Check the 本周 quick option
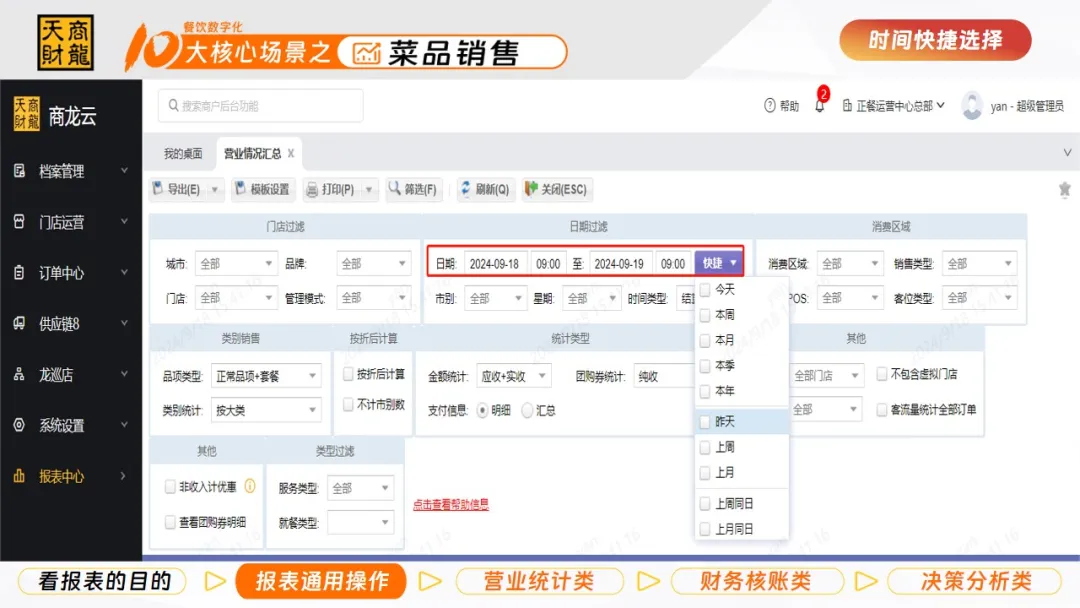Viewport: 1080px width, 608px height. pyautogui.click(x=705, y=315)
